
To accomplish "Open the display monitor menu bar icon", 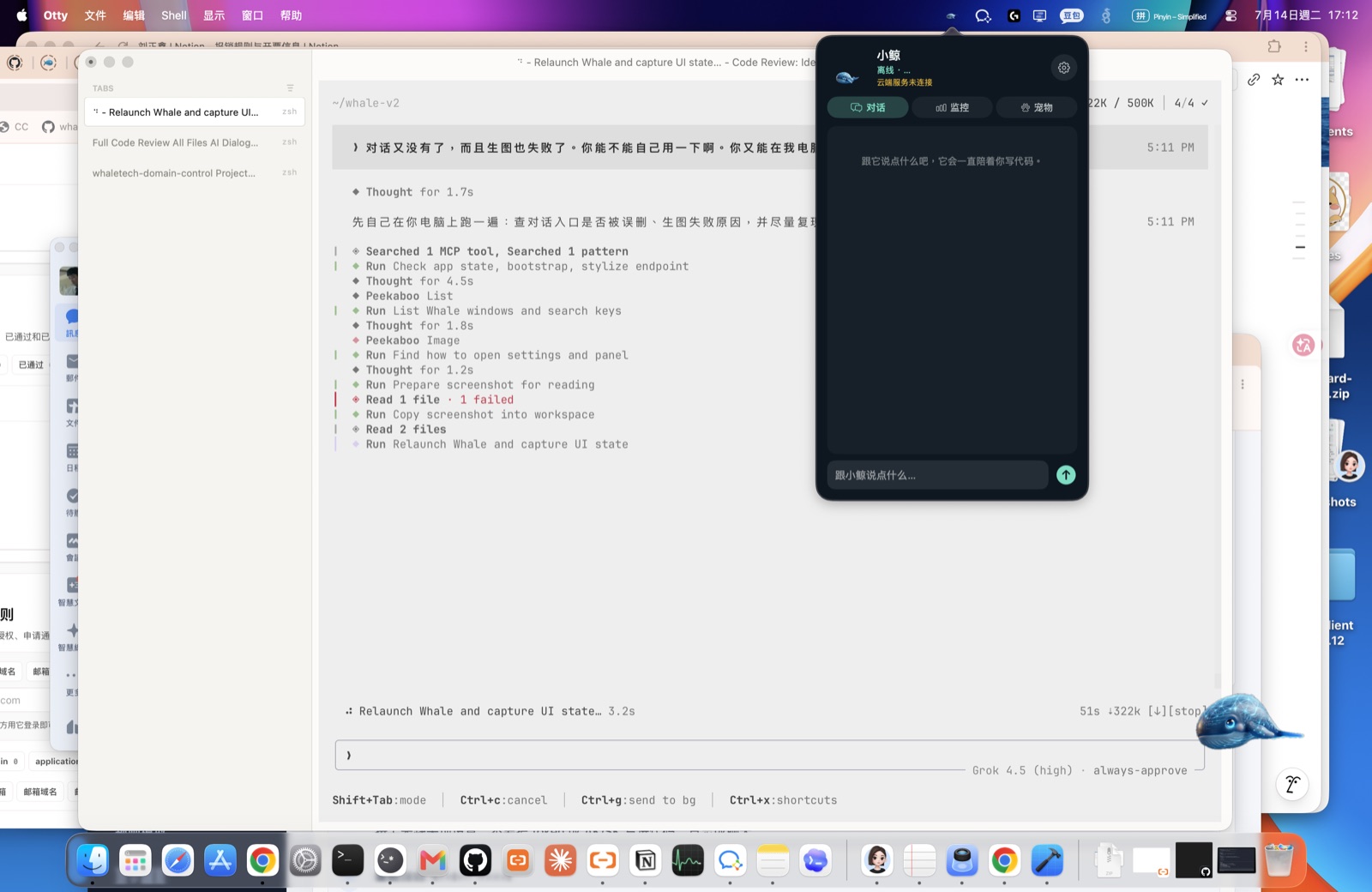I will click(x=1039, y=15).
